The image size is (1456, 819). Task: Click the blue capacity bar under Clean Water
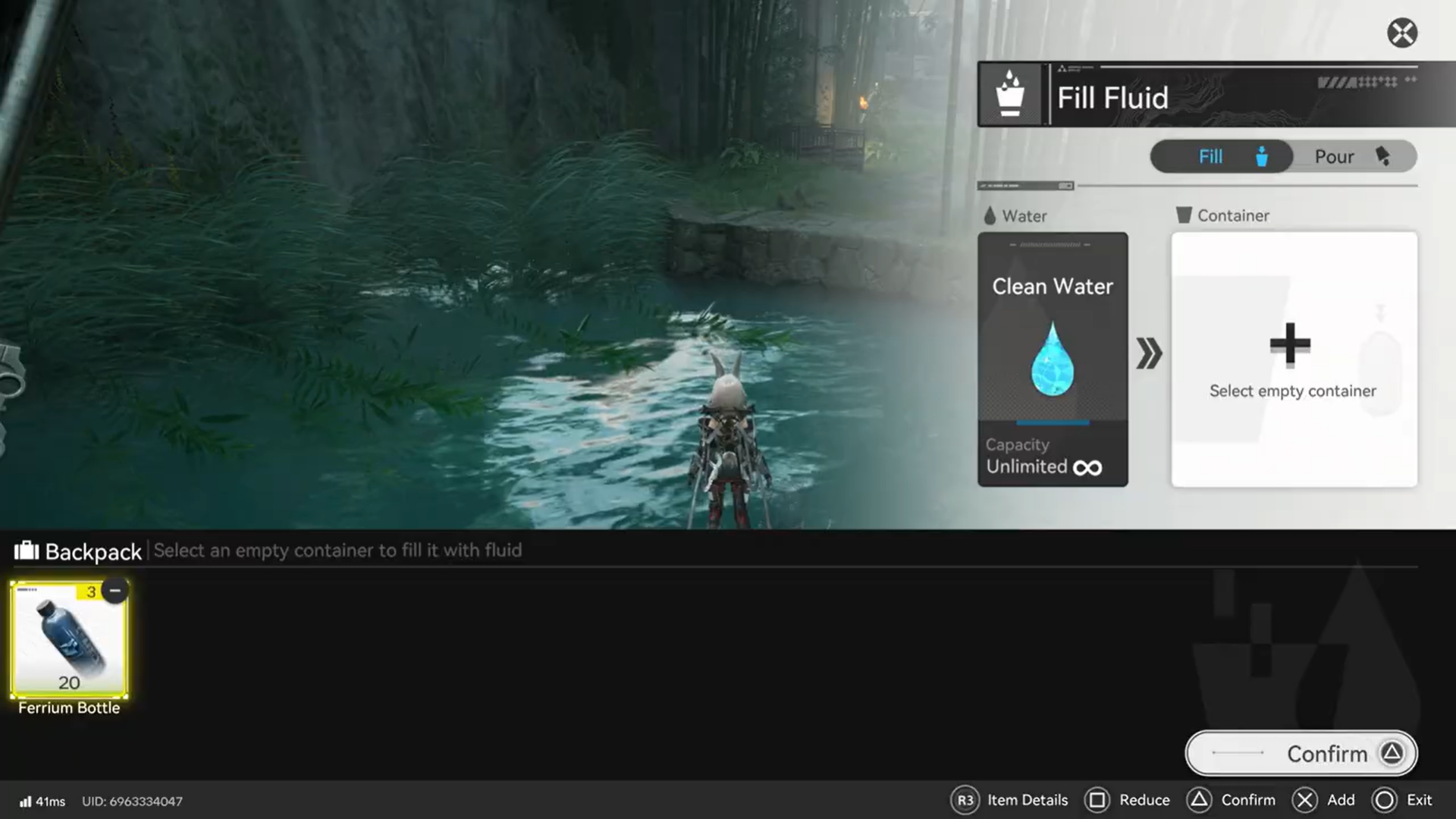pos(1053,422)
